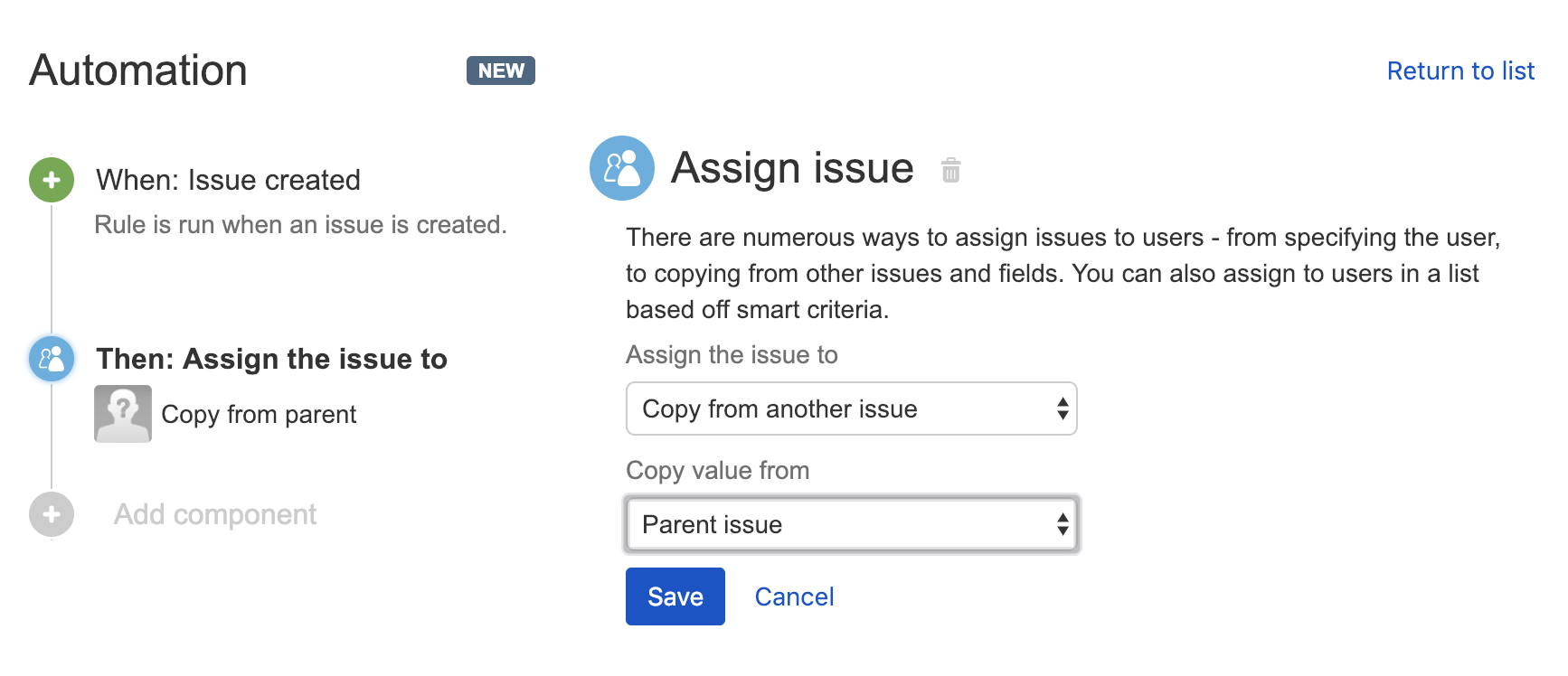1568x676 pixels.
Task: Click the NEW badge beside Automation
Action: [x=500, y=70]
